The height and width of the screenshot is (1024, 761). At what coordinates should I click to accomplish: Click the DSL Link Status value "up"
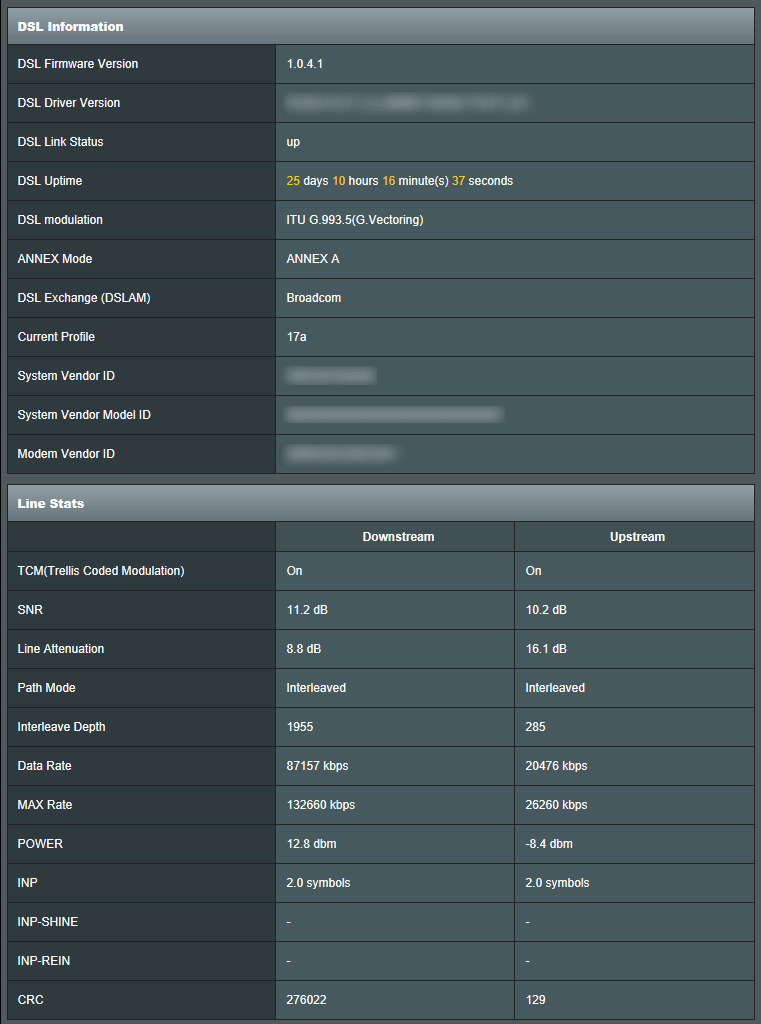(x=293, y=142)
